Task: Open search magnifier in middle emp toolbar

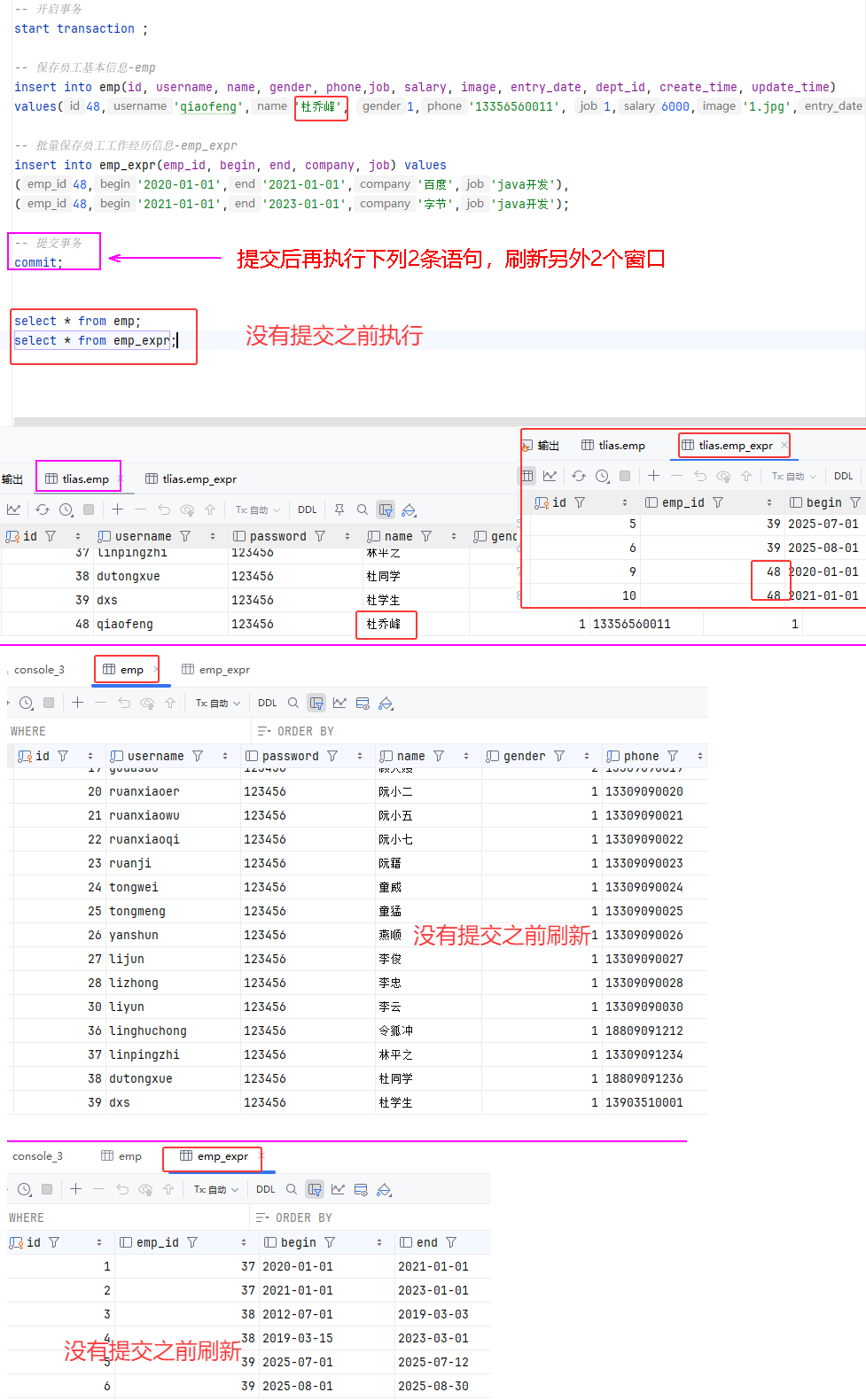Action: (293, 703)
